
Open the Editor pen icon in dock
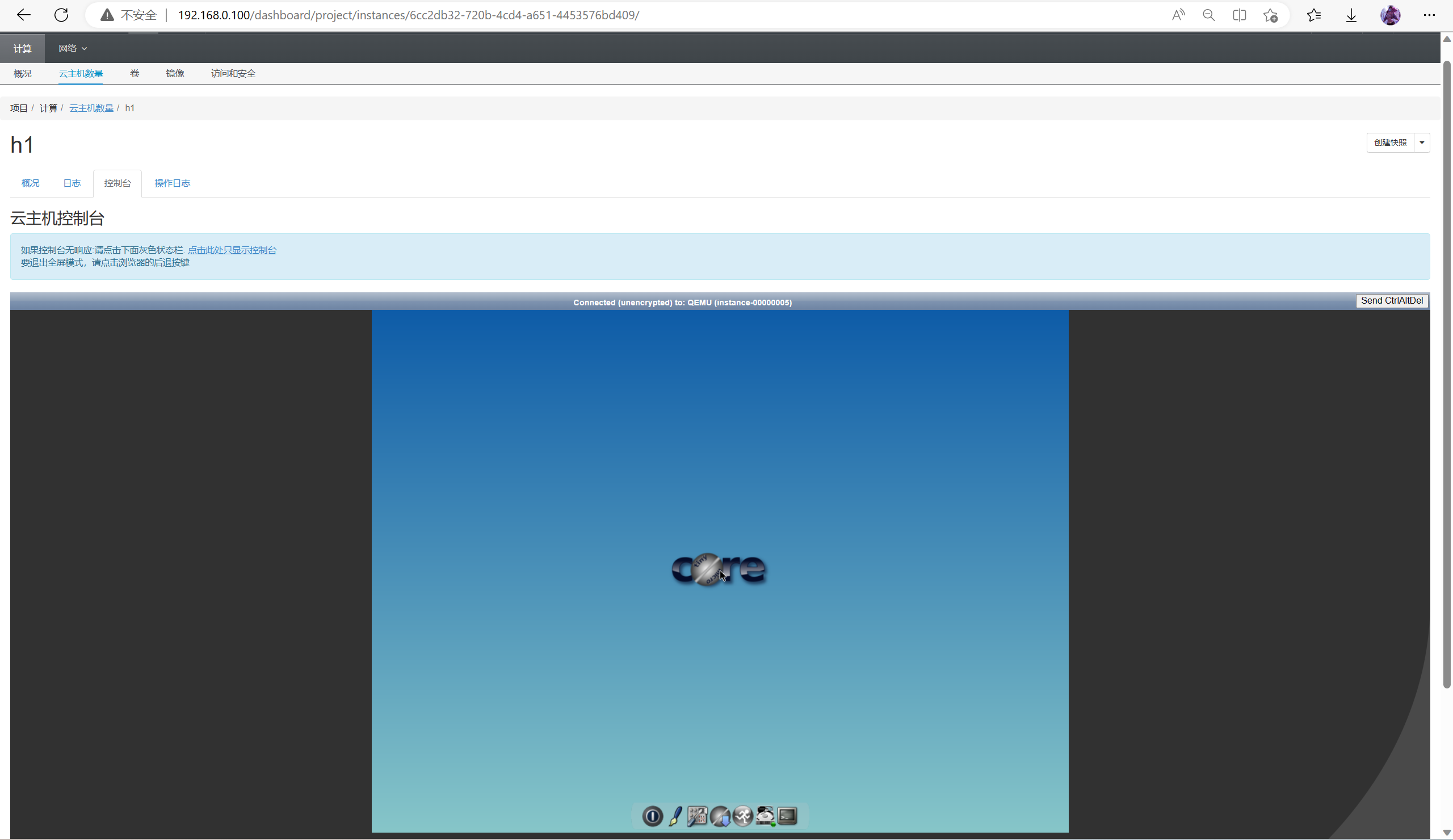[675, 816]
